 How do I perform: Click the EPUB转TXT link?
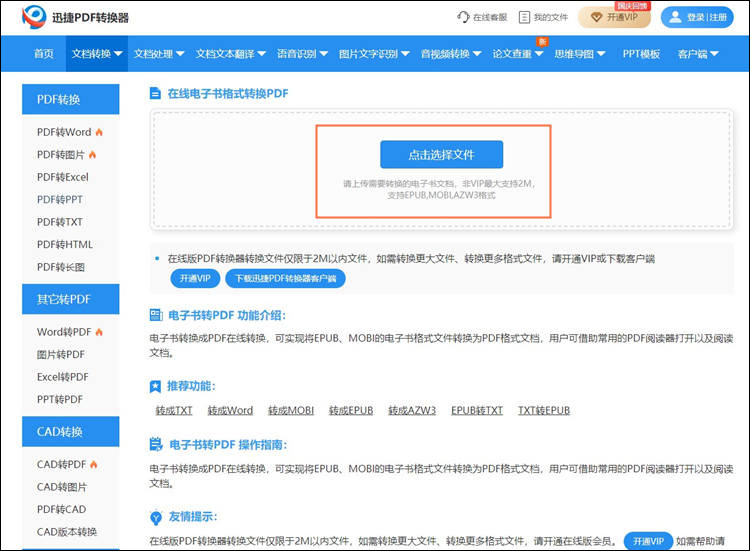pos(477,411)
